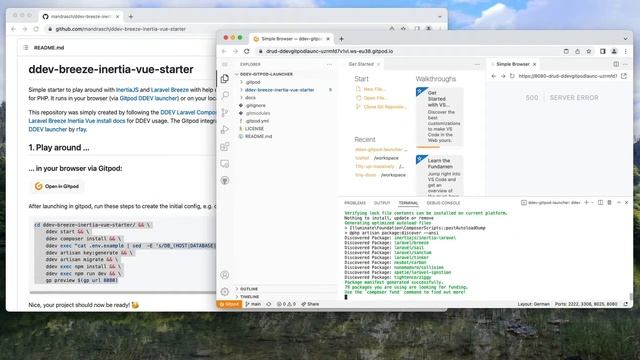
Task: Click the Gitpod button in status bar
Action: 229,304
